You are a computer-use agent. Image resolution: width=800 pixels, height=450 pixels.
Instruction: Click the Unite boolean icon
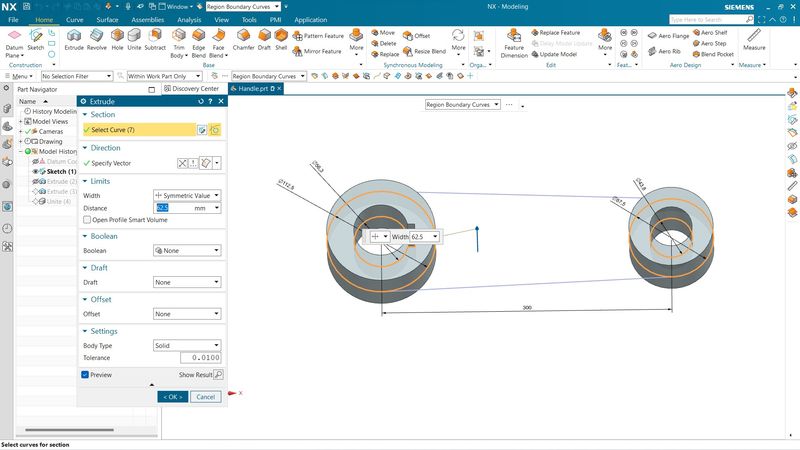pyautogui.click(x=134, y=39)
